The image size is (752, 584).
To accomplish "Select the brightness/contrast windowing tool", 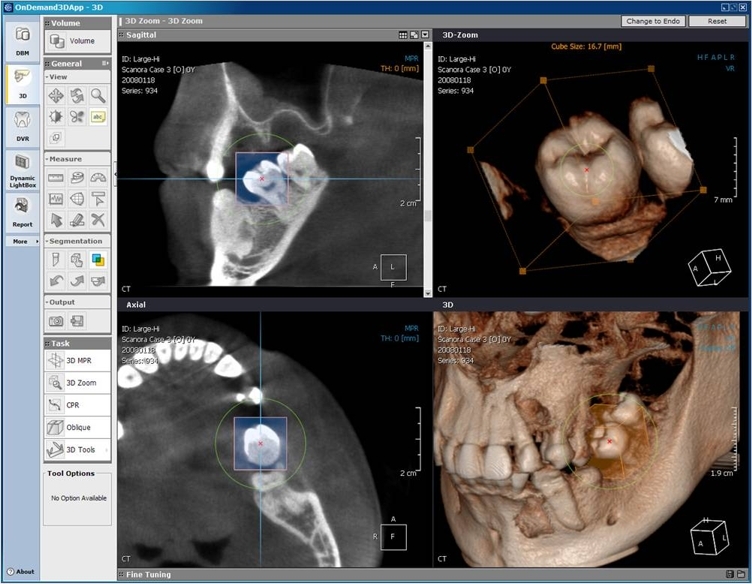I will click(56, 117).
